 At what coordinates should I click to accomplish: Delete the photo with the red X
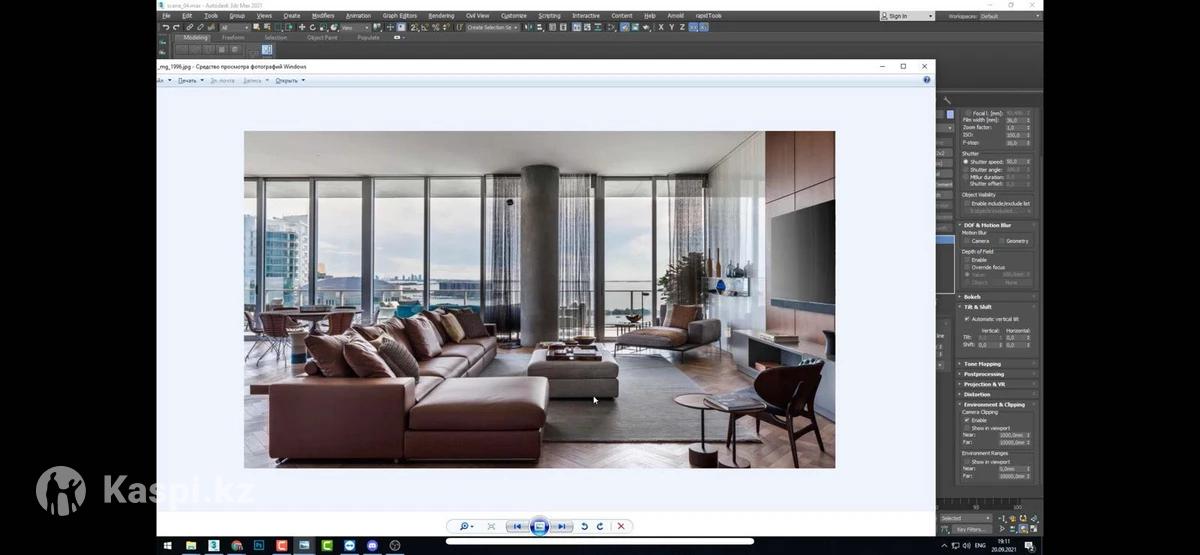621,526
